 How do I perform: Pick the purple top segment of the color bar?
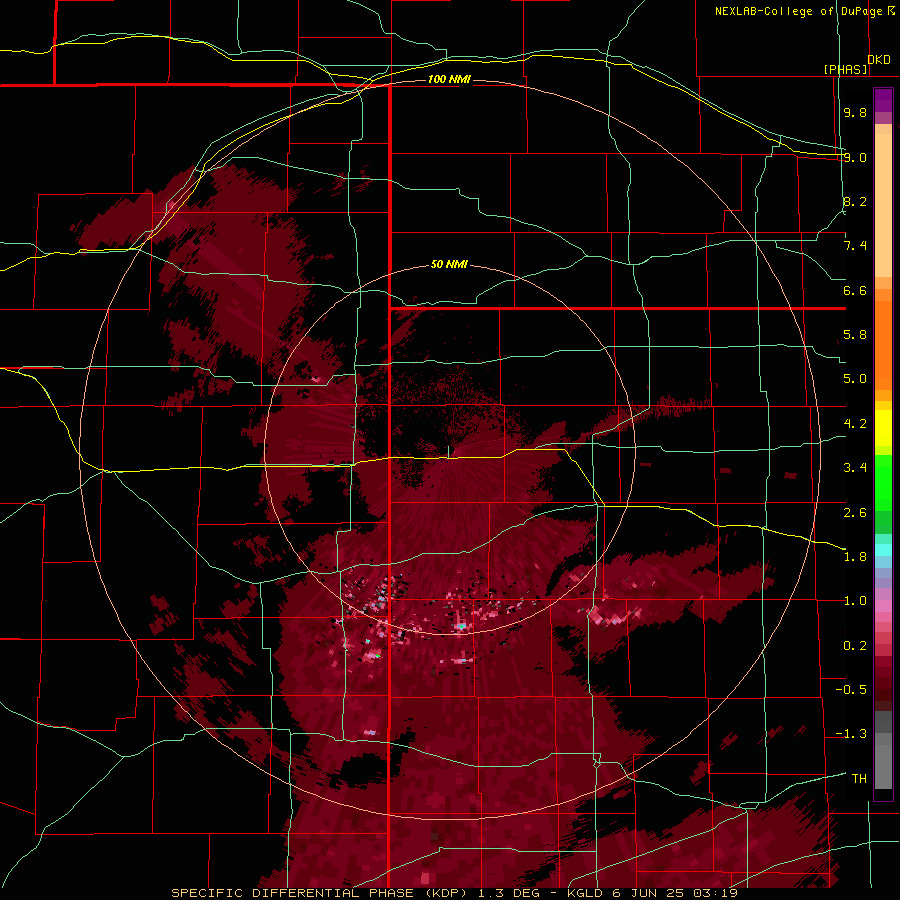click(x=883, y=100)
